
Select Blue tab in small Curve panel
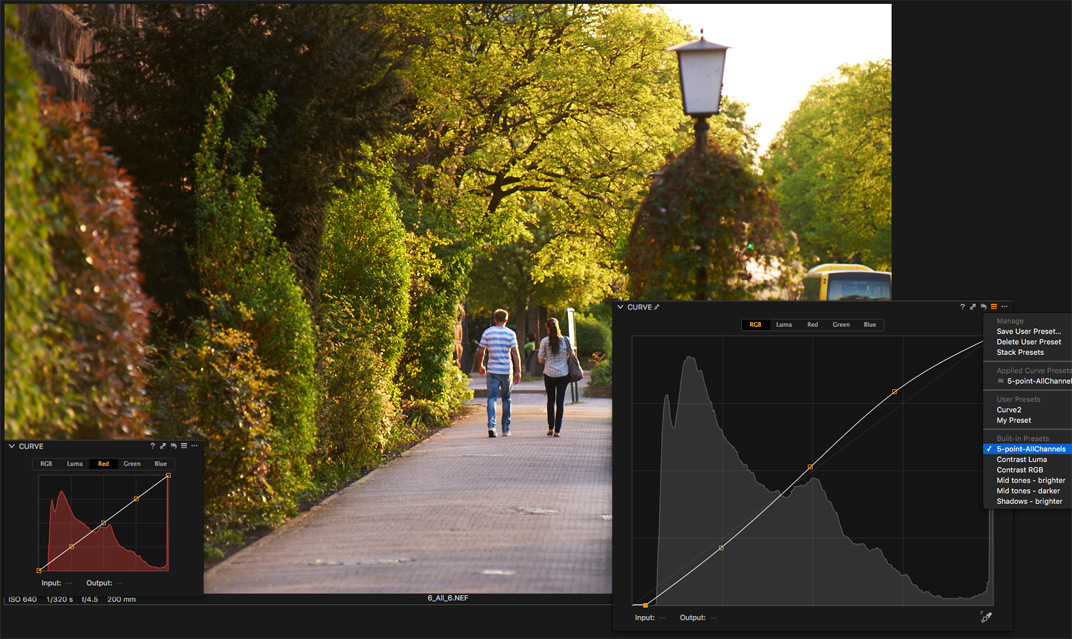(x=161, y=464)
